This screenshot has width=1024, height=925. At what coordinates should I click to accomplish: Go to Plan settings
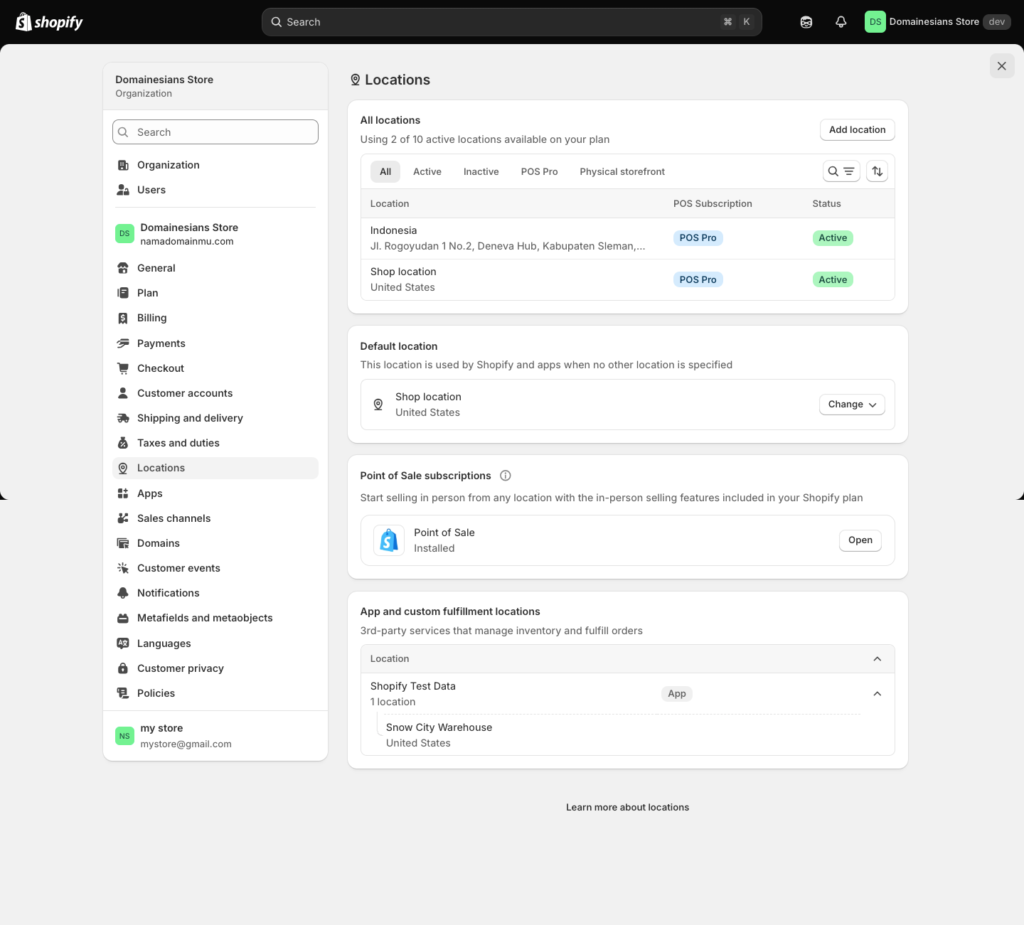(x=215, y=293)
